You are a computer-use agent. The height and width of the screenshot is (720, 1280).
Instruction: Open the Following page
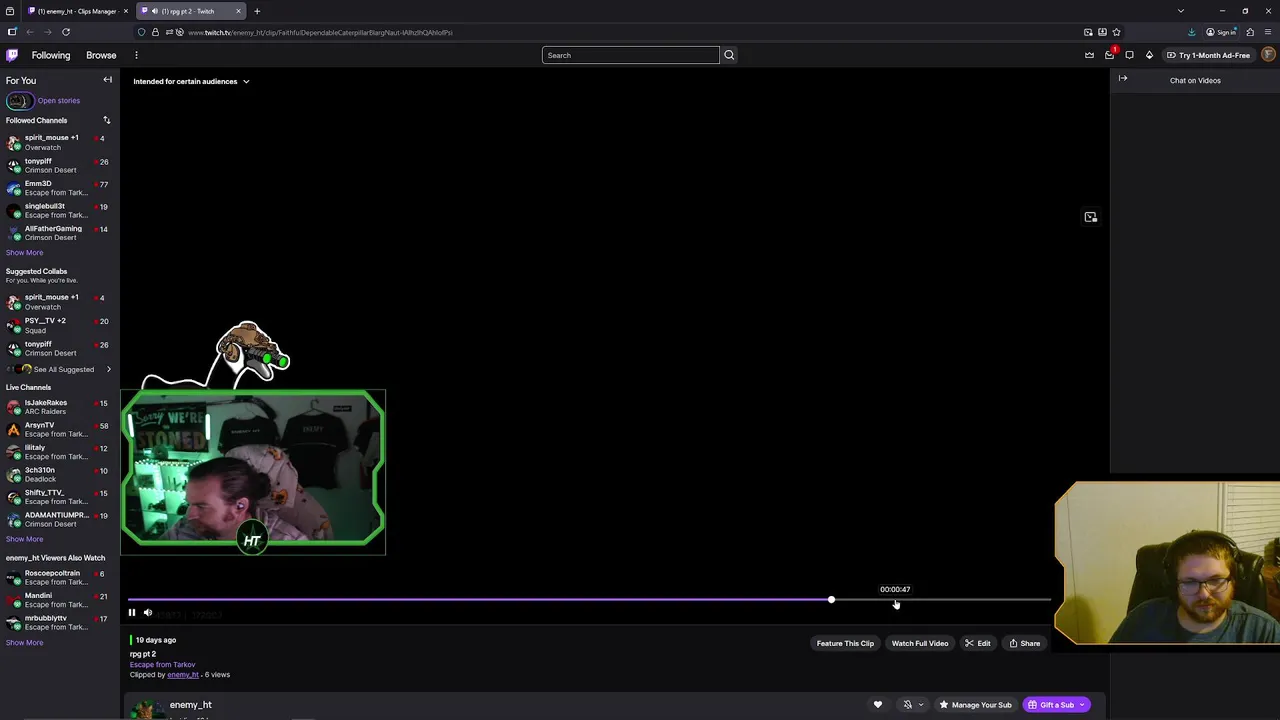point(51,55)
